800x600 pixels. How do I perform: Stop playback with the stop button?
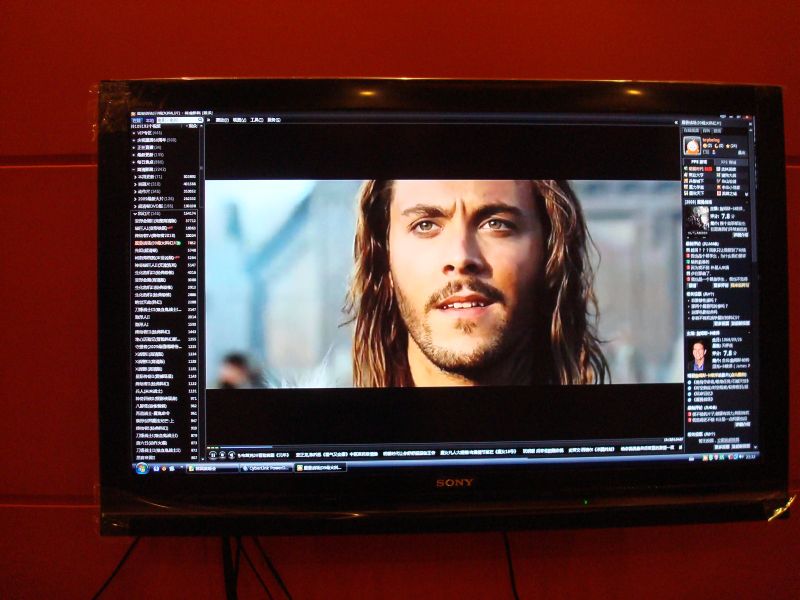tap(222, 455)
